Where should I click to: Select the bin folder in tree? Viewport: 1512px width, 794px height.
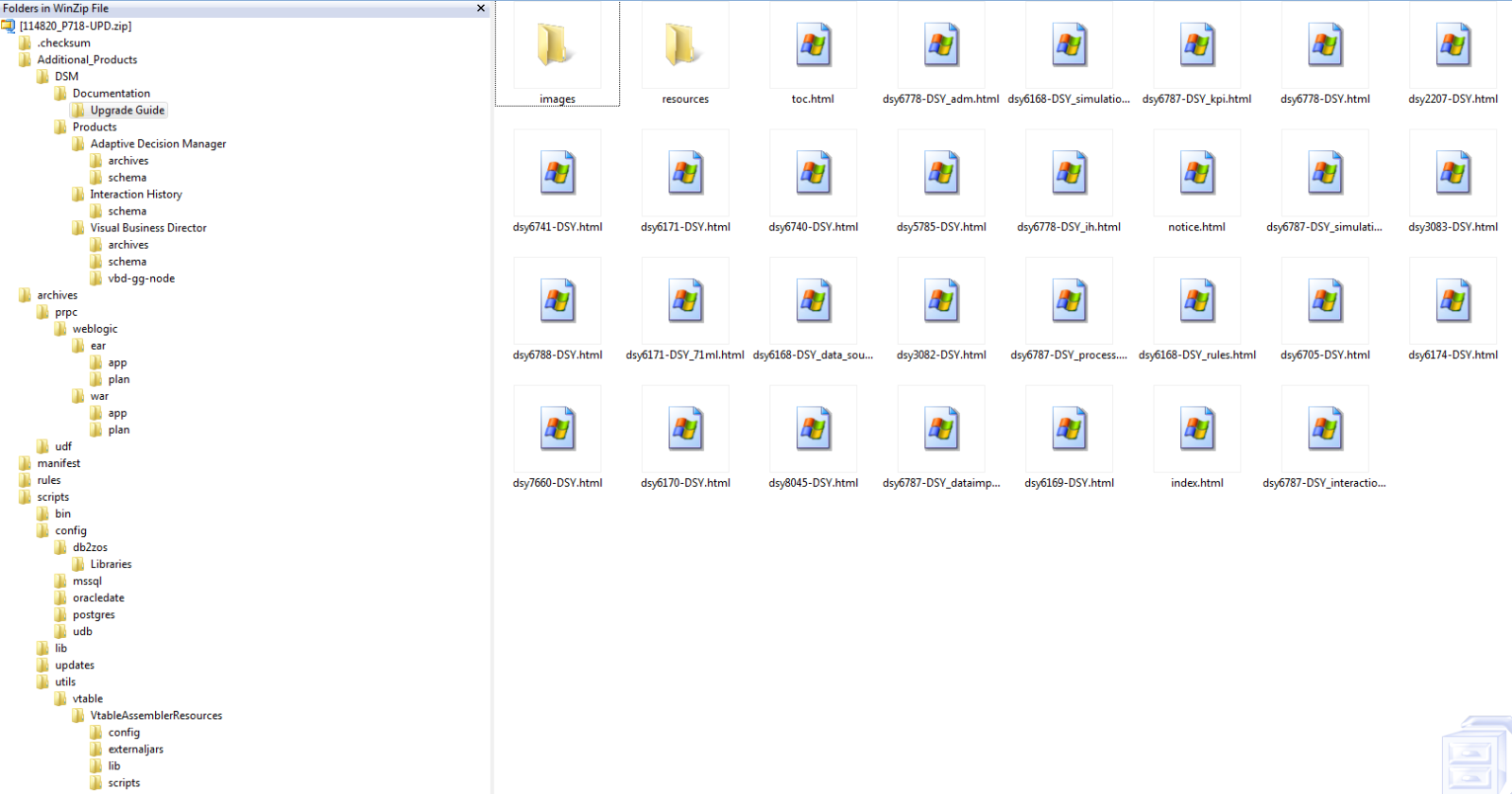tap(62, 514)
